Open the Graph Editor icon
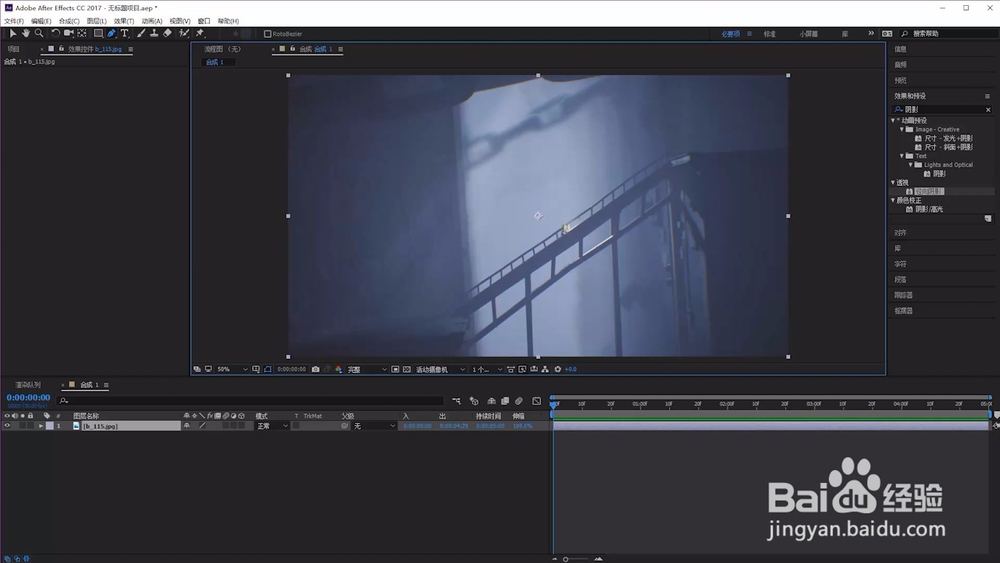 point(536,401)
